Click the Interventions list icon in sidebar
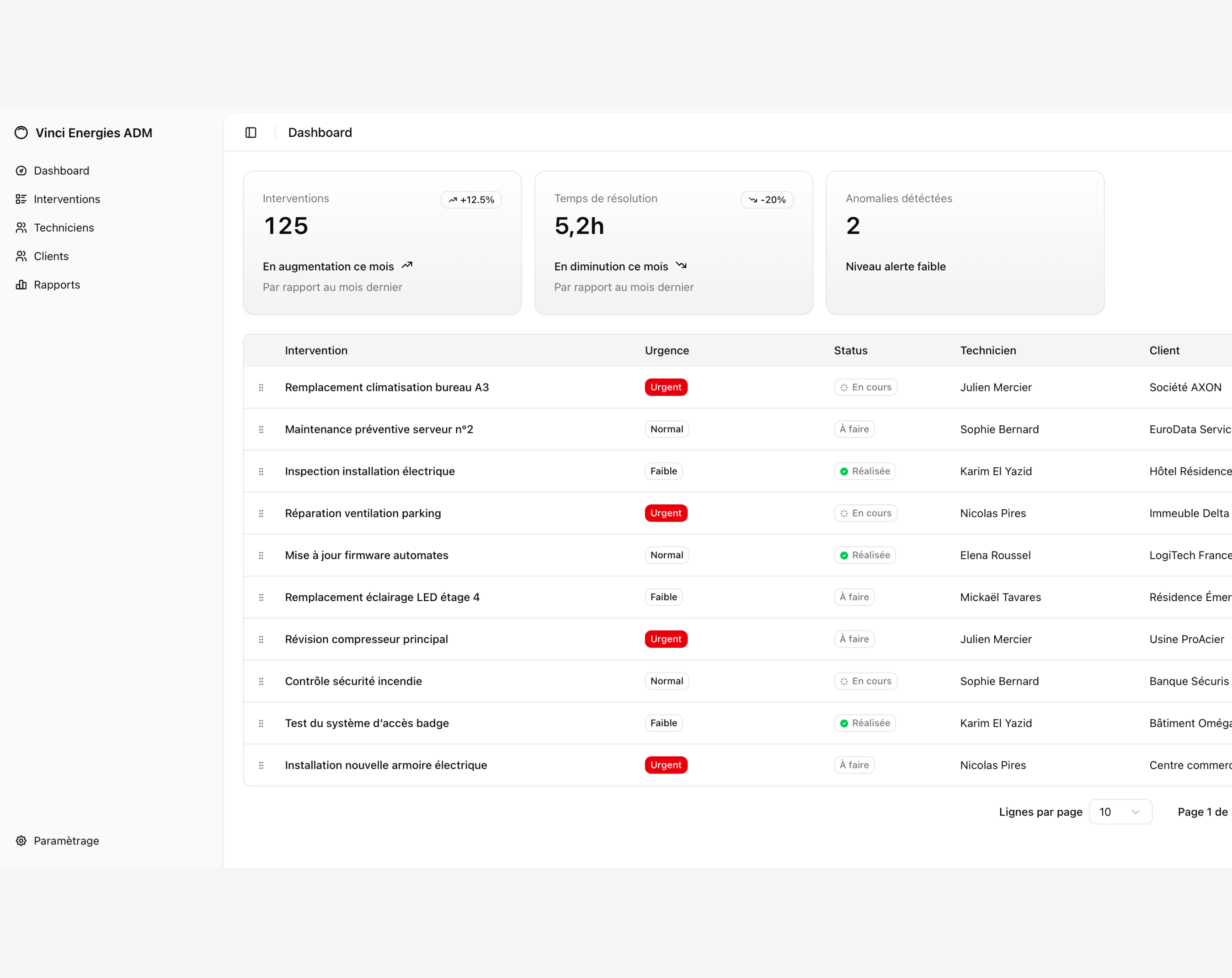The height and width of the screenshot is (978, 1232). click(21, 199)
